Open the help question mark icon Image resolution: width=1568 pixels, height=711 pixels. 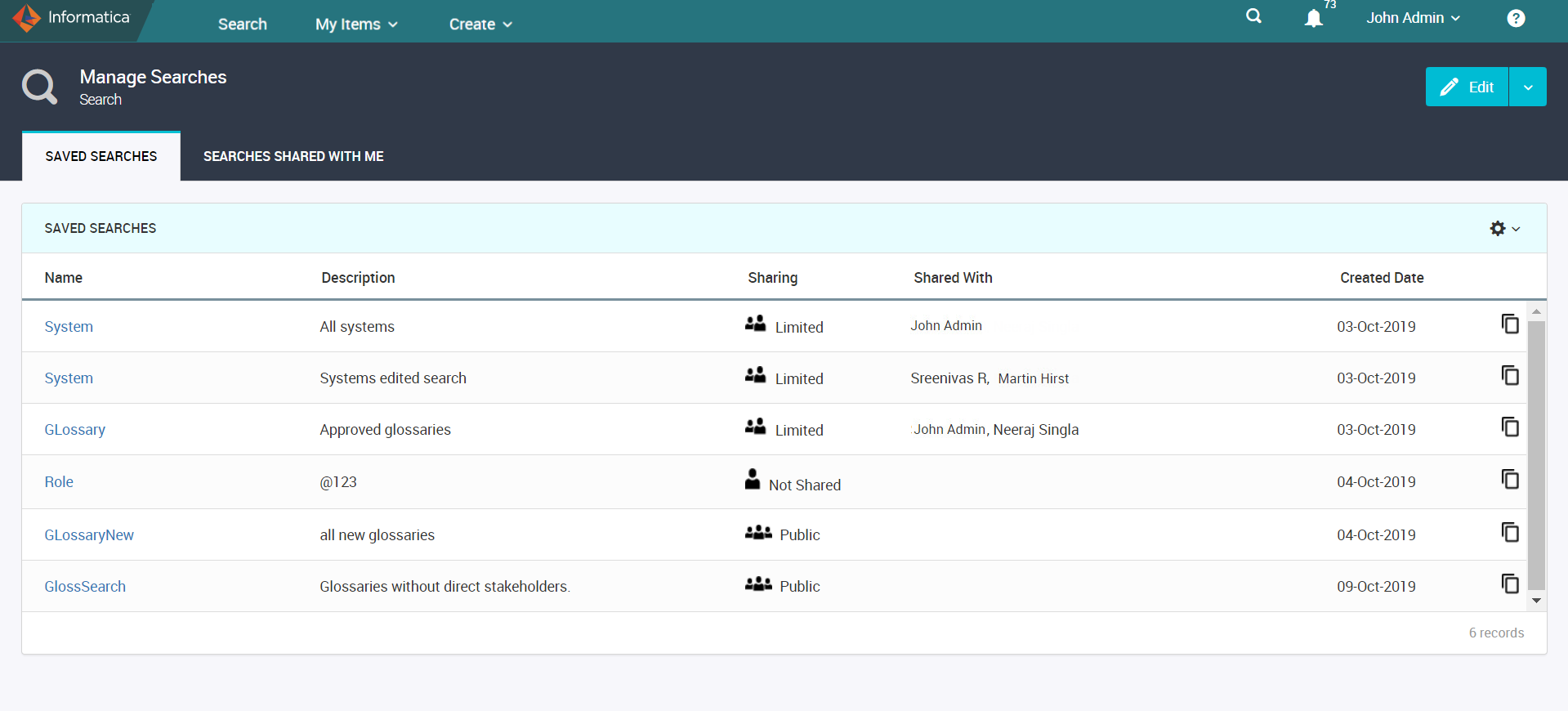(1516, 18)
